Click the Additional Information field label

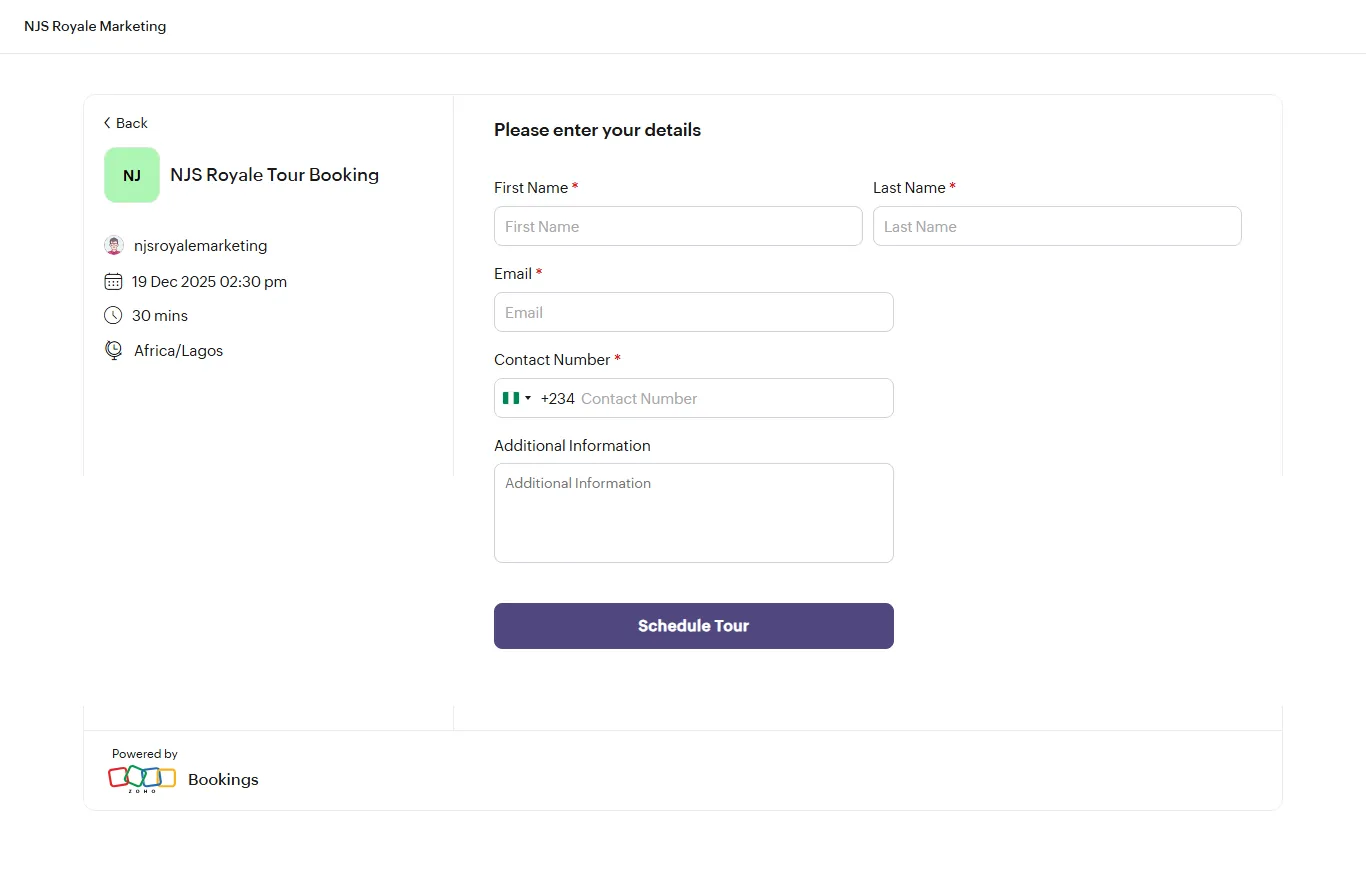(572, 446)
